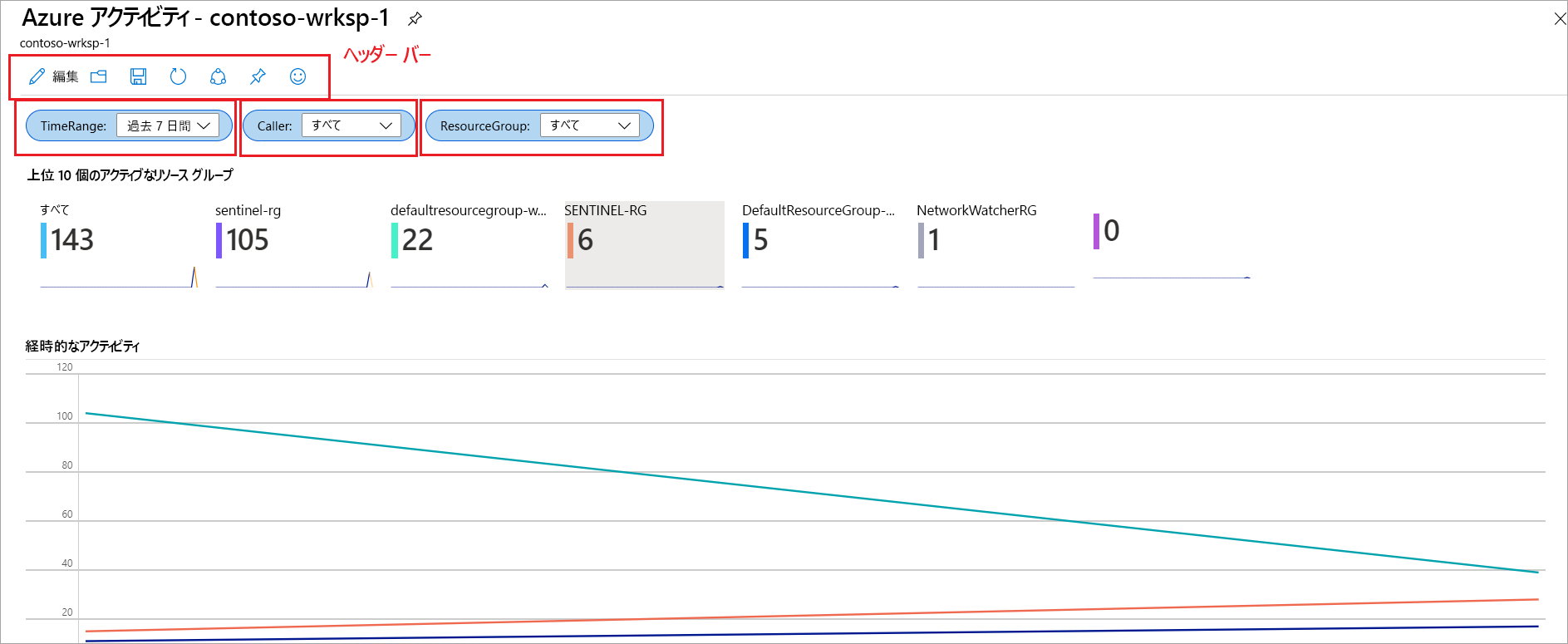Screen dimensions: 1568x644
Task: Select the NetworkWatcherRG 1 tile
Action: point(995,245)
